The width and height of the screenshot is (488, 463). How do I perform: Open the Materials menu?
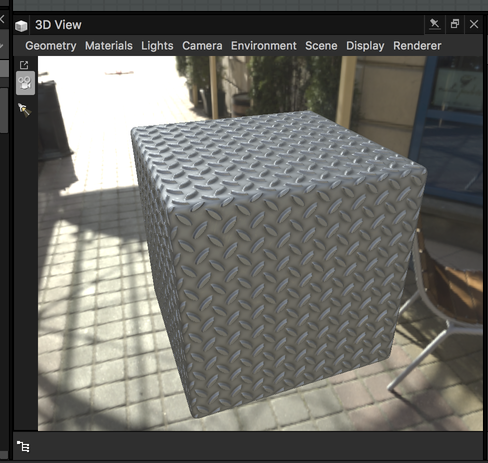109,46
